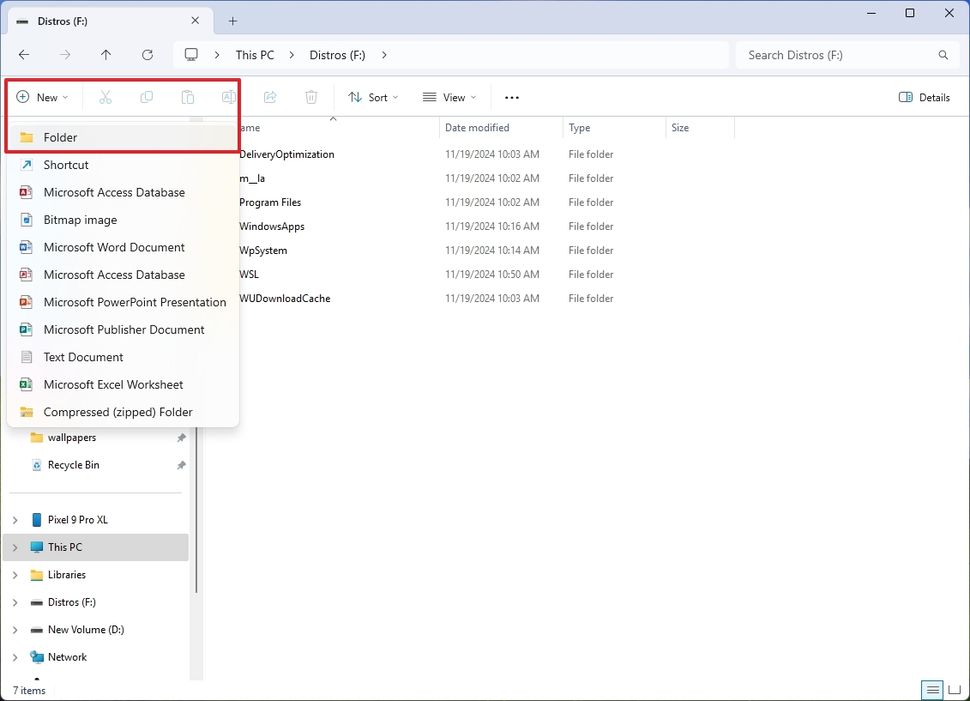970x701 pixels.
Task: Unpin wallpapers from Quick access
Action: pos(181,437)
